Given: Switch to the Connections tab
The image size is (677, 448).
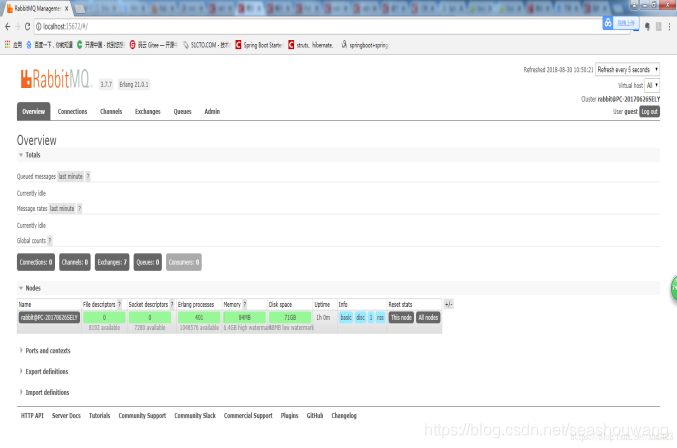Looking at the screenshot, I should pos(73,111).
